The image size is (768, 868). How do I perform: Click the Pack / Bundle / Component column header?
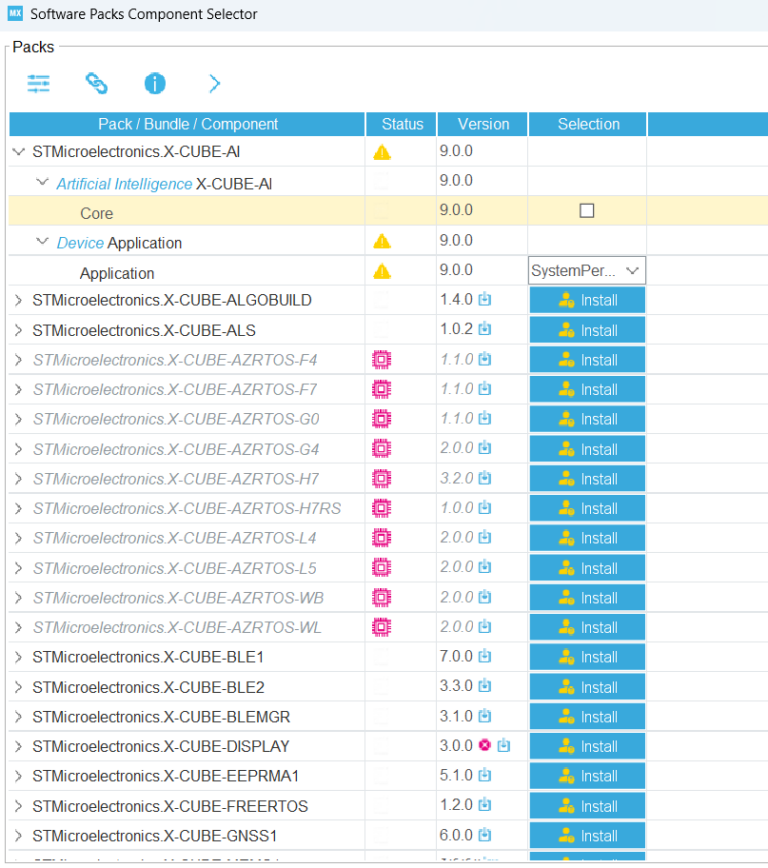[187, 124]
